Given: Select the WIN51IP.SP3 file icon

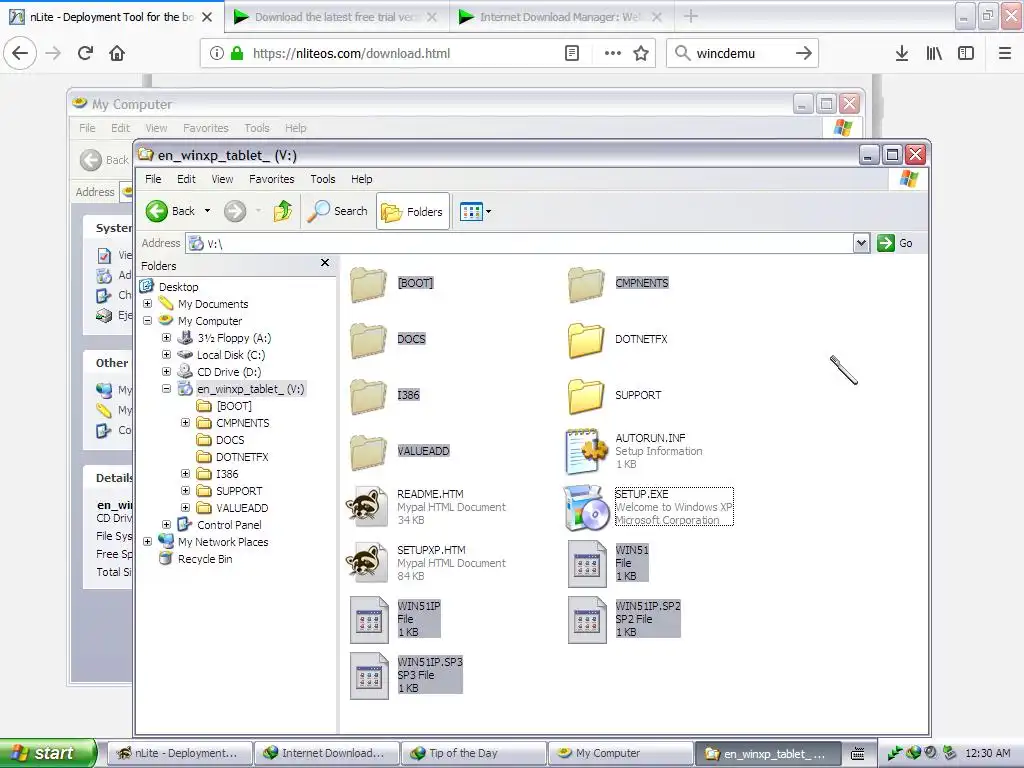Looking at the screenshot, I should [369, 676].
